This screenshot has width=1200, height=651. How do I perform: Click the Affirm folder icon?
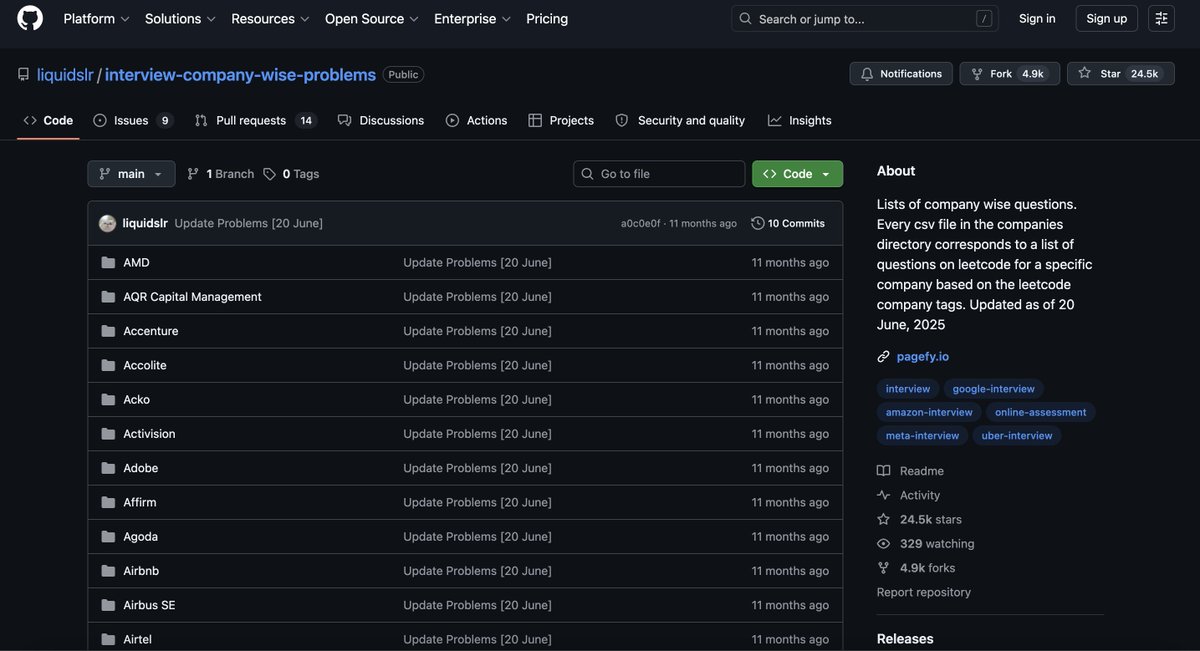click(x=108, y=502)
